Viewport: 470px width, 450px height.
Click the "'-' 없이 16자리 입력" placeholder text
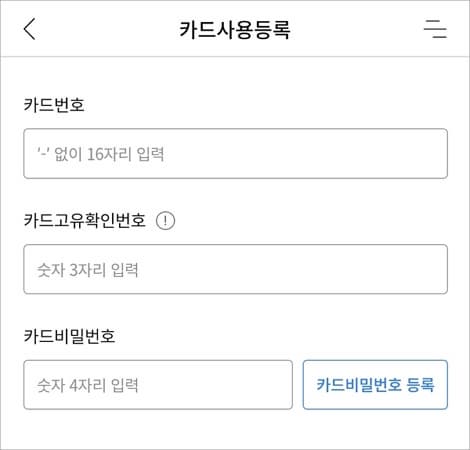101,154
